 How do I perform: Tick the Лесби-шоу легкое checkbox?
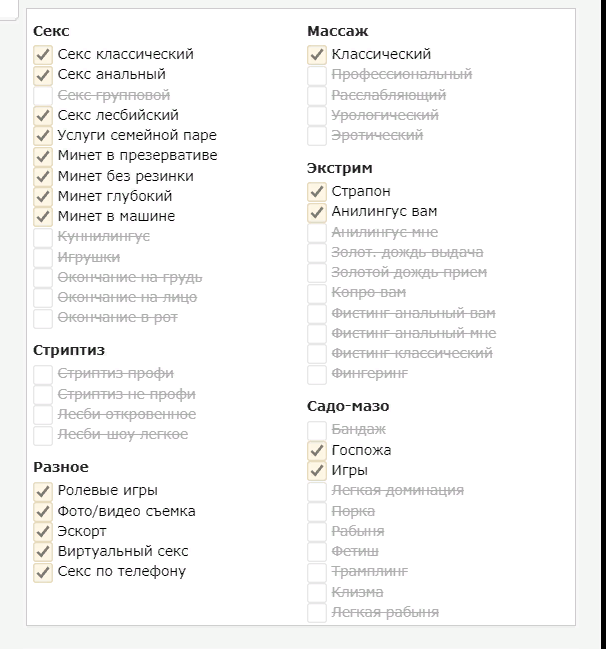click(x=43, y=435)
